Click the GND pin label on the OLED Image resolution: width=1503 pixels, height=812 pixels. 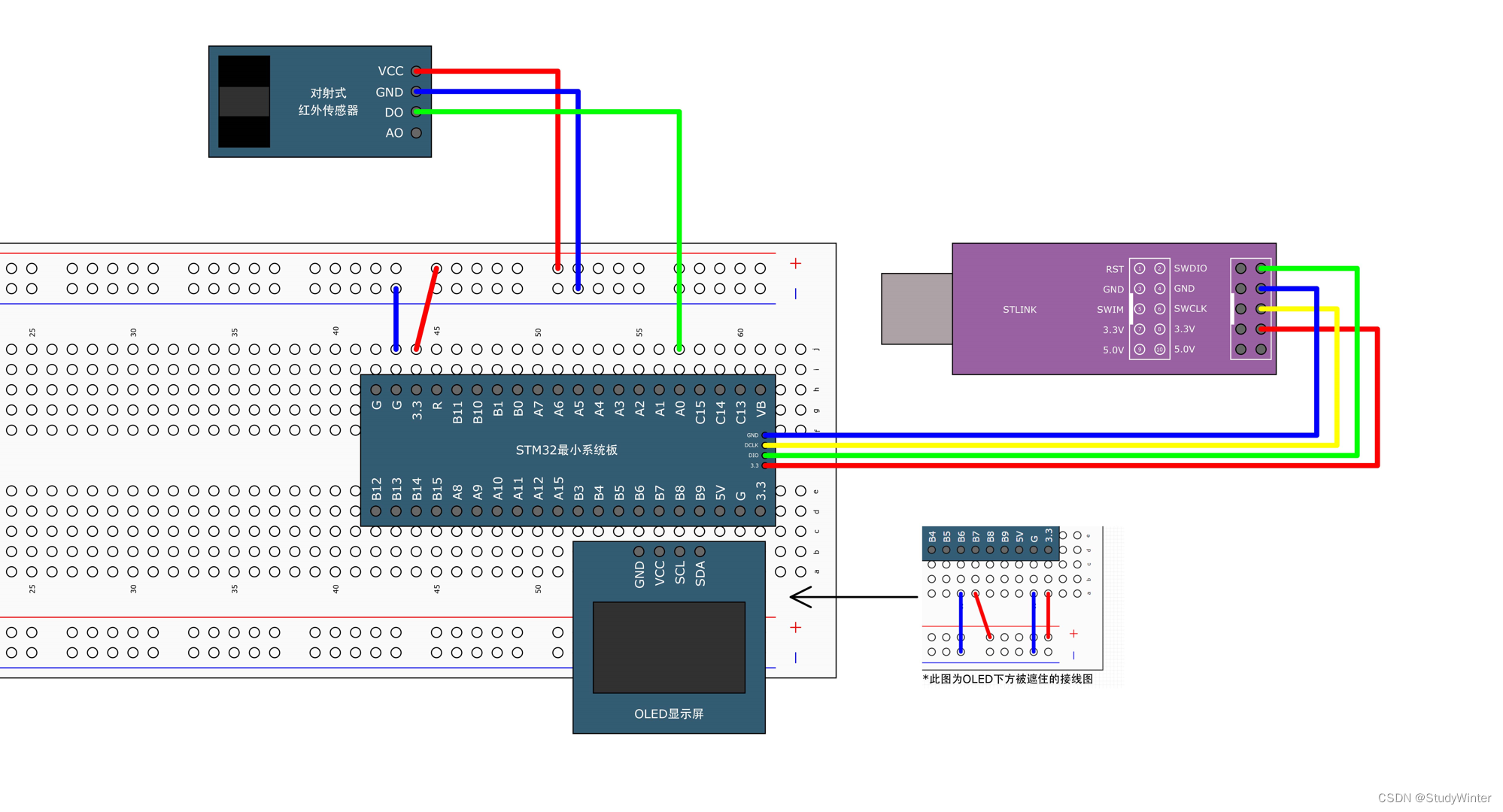[639, 574]
